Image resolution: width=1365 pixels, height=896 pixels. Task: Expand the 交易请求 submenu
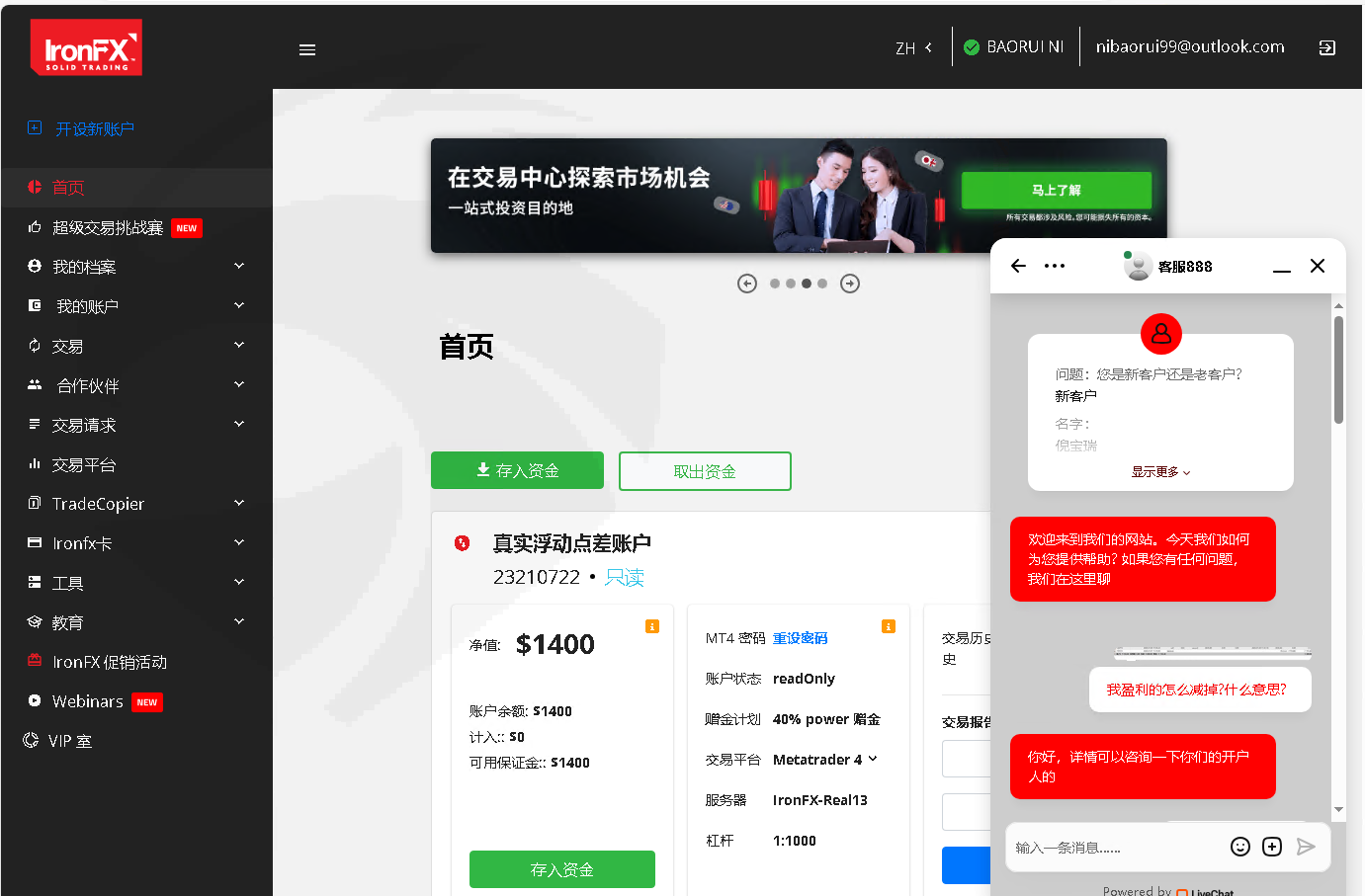pos(239,424)
